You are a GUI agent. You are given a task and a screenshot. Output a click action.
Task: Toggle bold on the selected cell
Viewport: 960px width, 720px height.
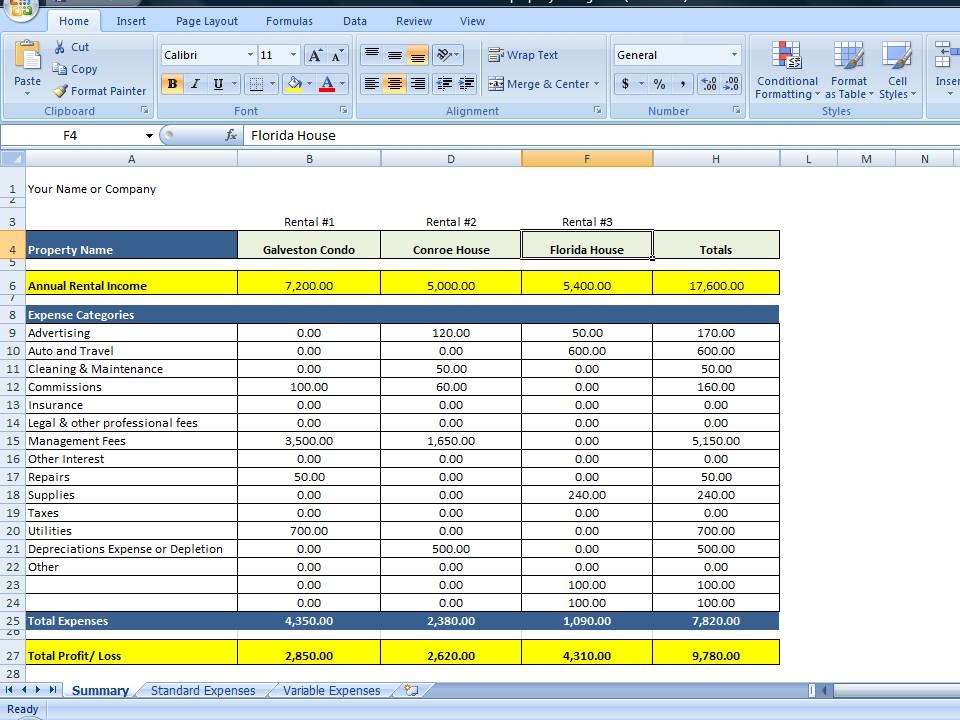click(172, 84)
